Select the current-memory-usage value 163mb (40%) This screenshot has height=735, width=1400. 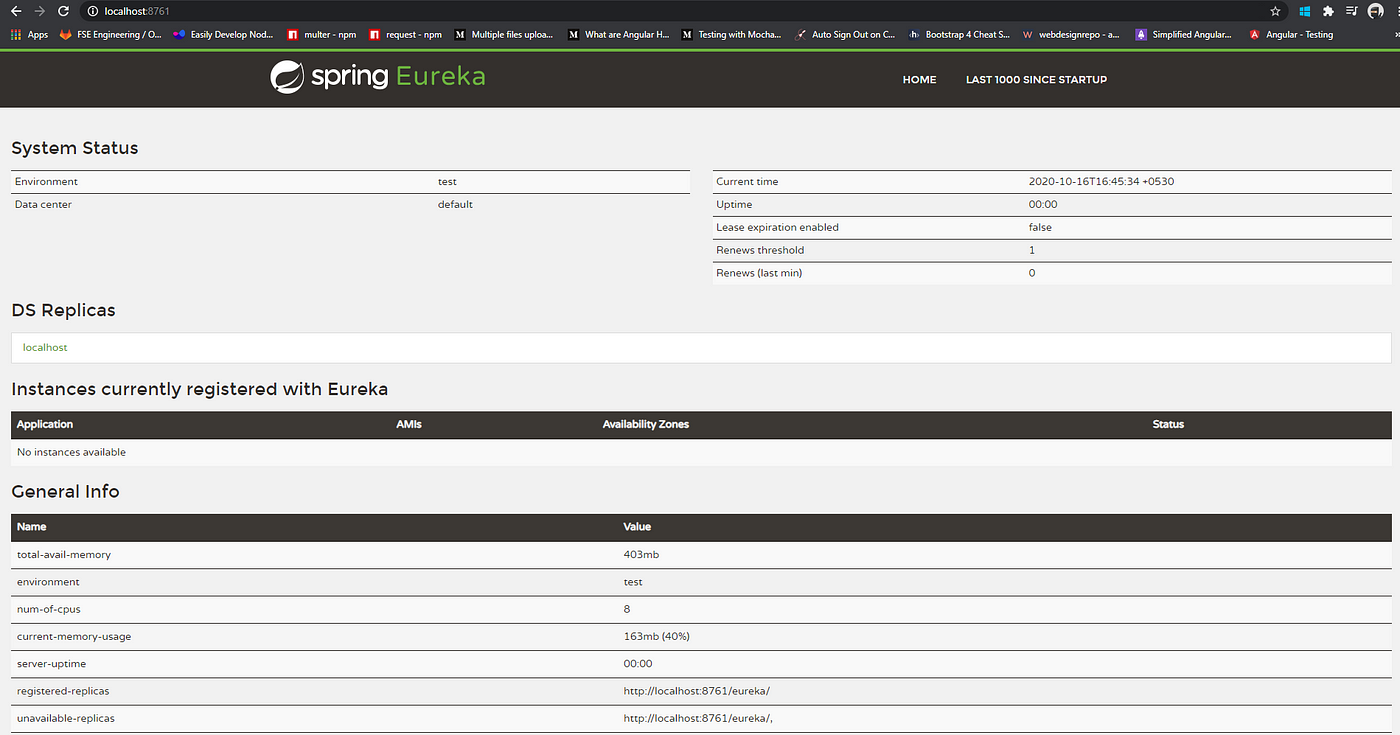(x=656, y=636)
